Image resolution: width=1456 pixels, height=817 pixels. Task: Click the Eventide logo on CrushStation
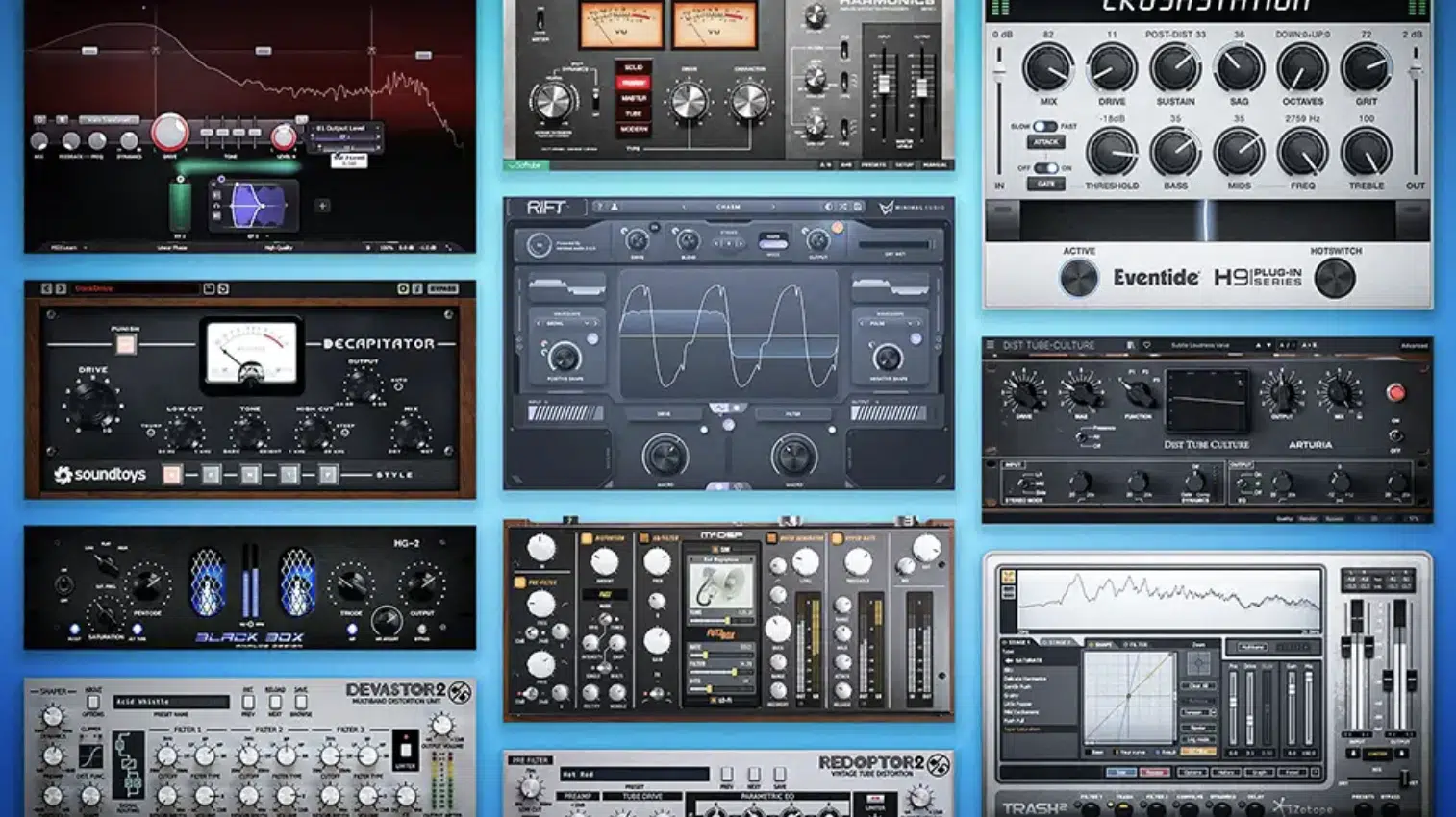point(1157,278)
